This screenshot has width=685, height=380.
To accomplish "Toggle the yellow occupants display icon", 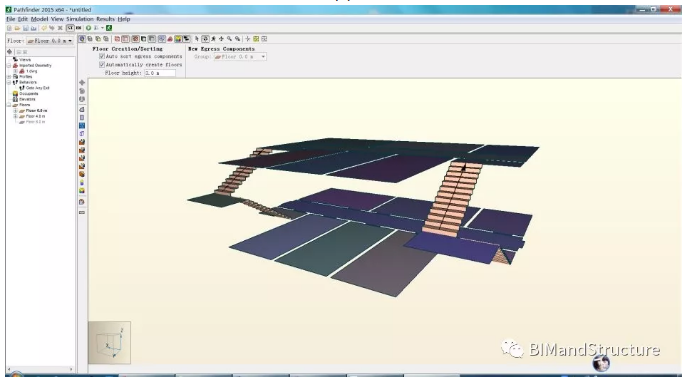I will 178,39.
